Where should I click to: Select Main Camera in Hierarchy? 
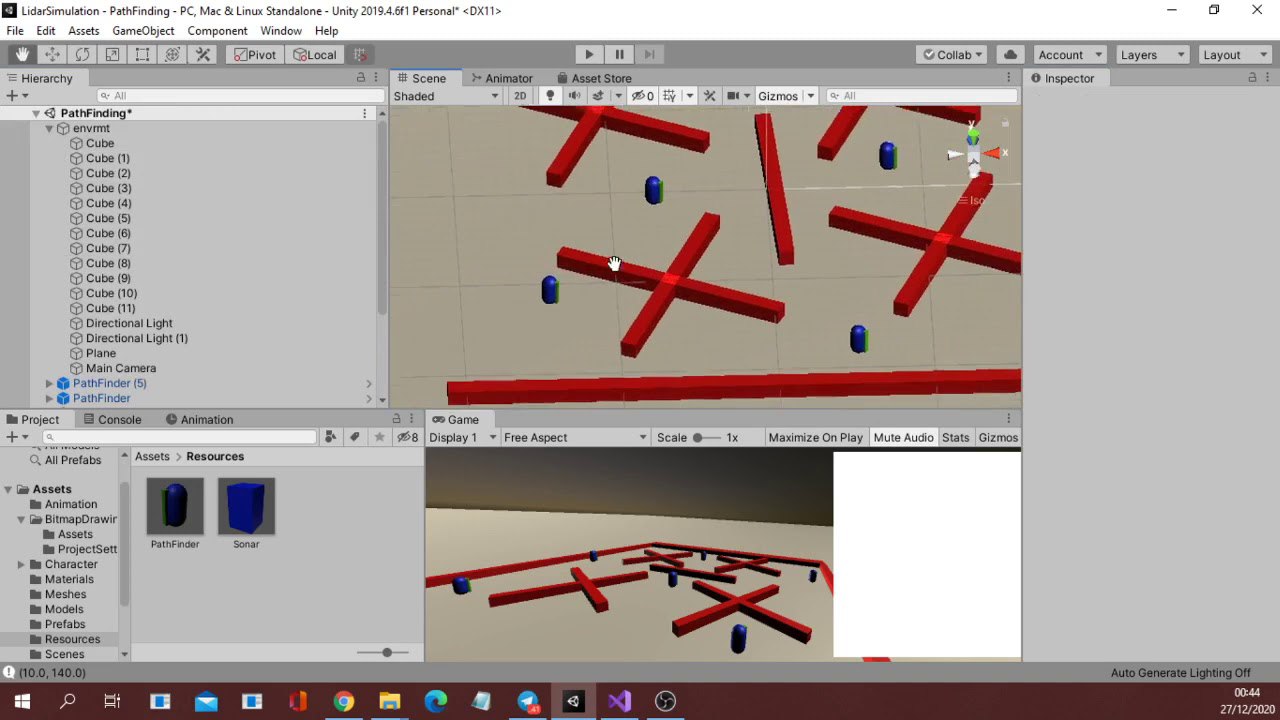point(121,368)
